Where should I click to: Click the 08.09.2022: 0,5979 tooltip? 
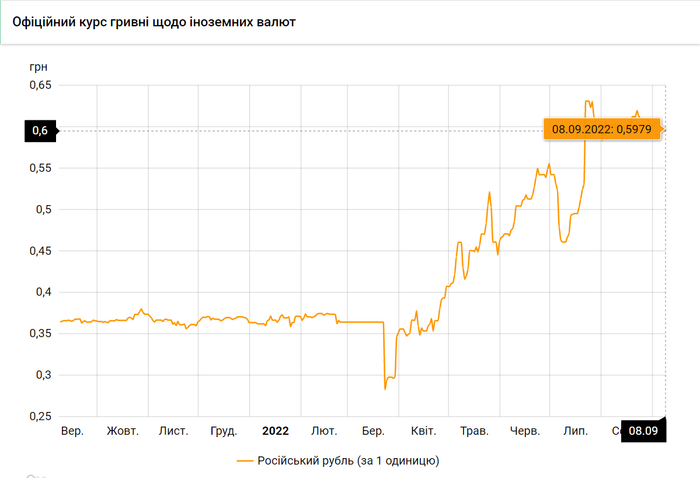(x=600, y=129)
